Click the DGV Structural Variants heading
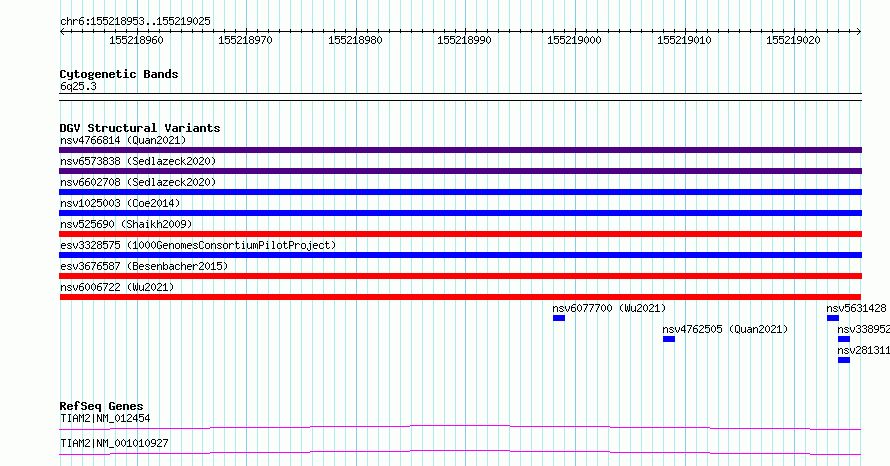This screenshot has height=466, width=890. coord(140,128)
